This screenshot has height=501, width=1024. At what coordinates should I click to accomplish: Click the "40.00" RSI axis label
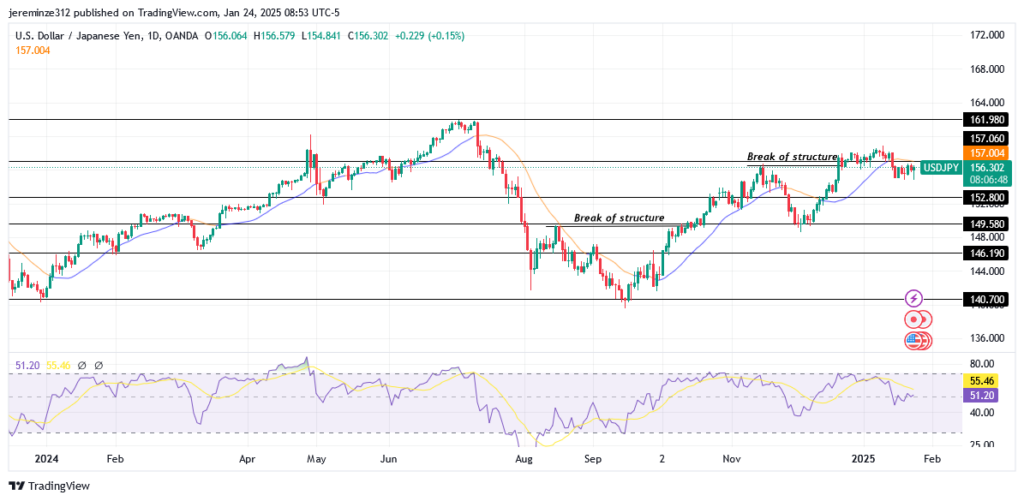pos(982,412)
